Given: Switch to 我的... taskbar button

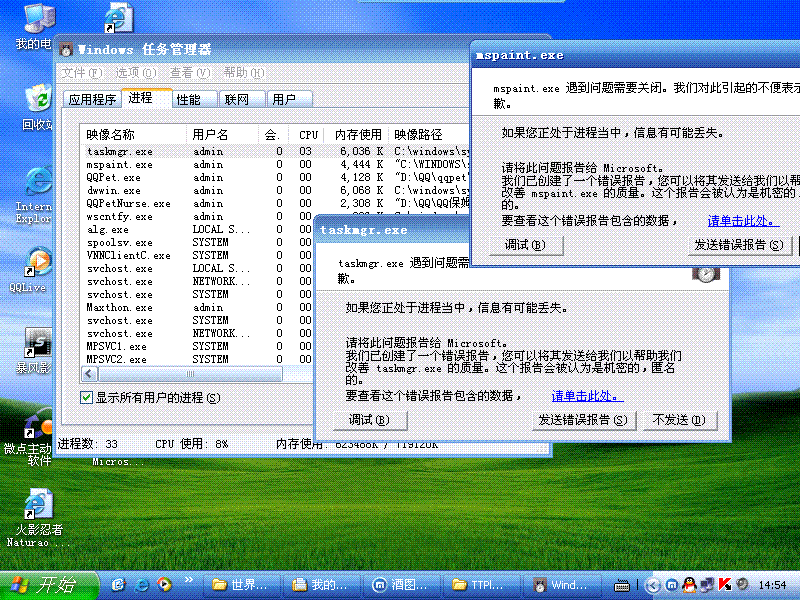Looking at the screenshot, I should pyautogui.click(x=322, y=585).
